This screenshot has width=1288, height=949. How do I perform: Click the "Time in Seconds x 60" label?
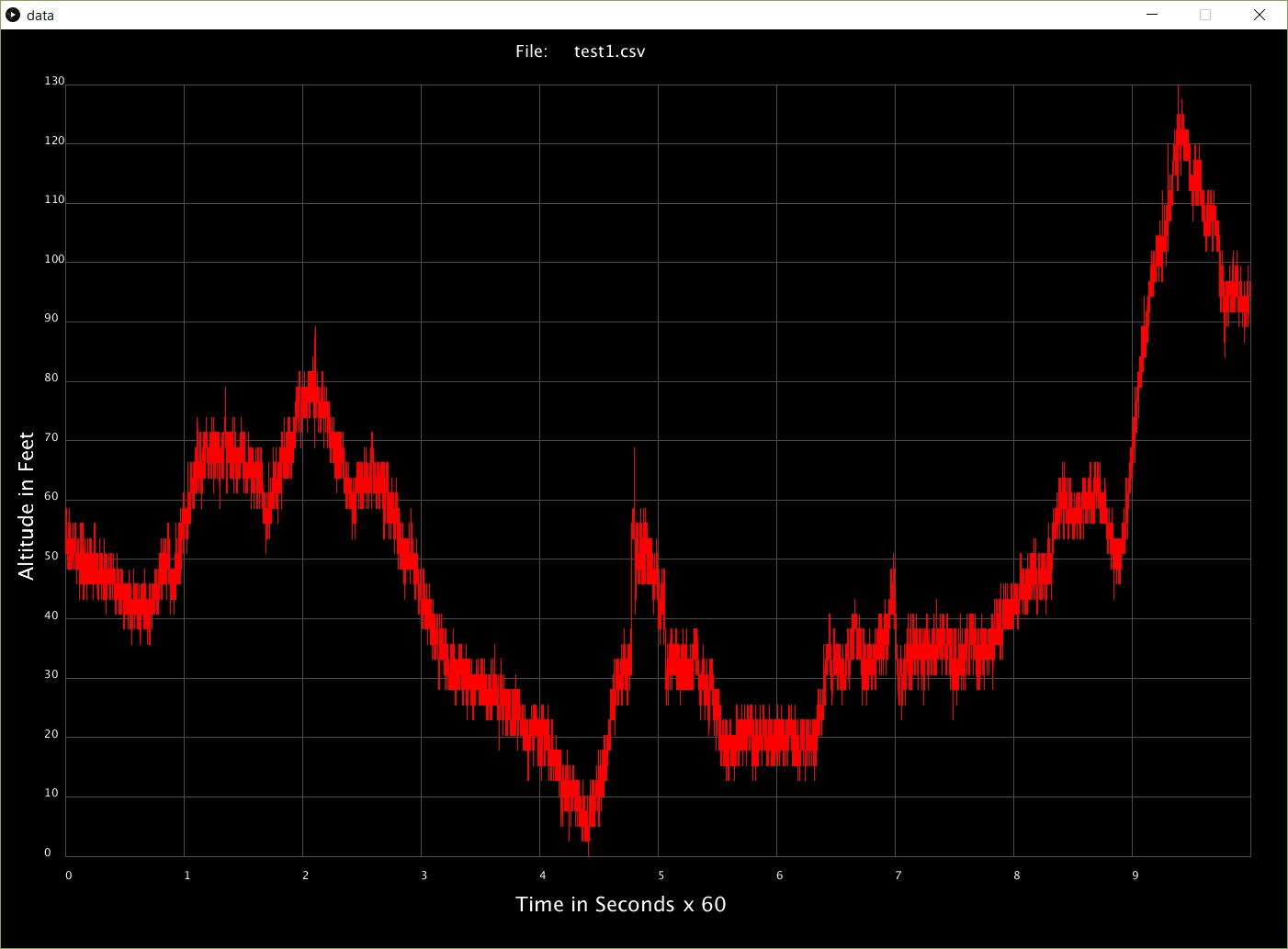620,905
